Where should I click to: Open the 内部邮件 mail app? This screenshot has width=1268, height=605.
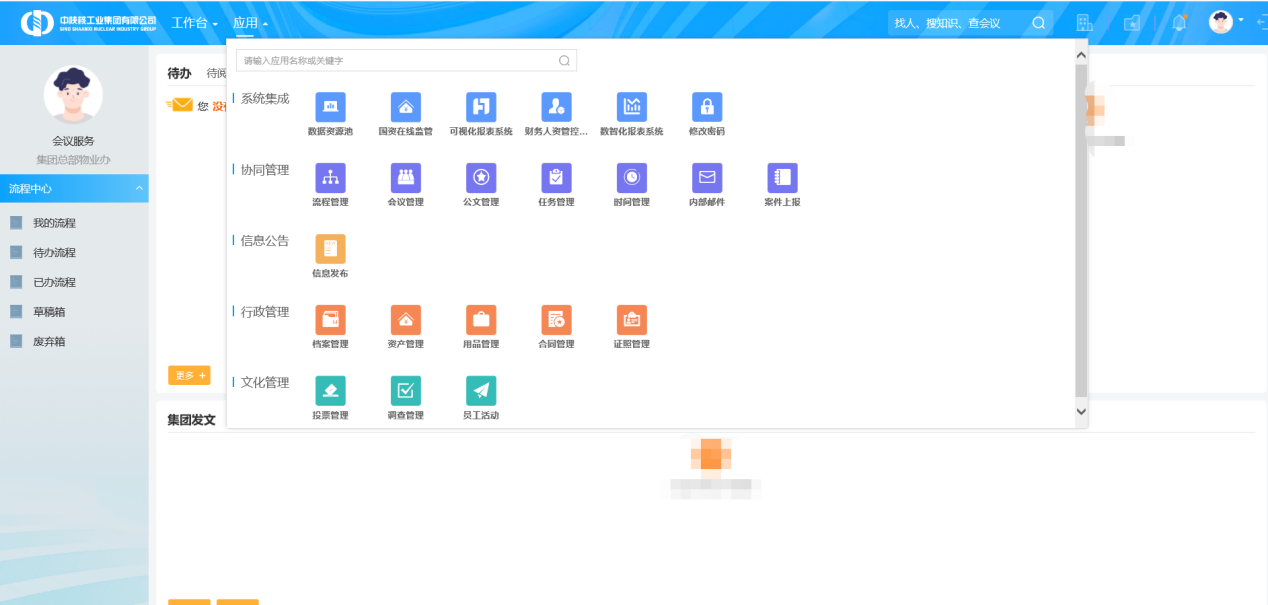pyautogui.click(x=707, y=178)
